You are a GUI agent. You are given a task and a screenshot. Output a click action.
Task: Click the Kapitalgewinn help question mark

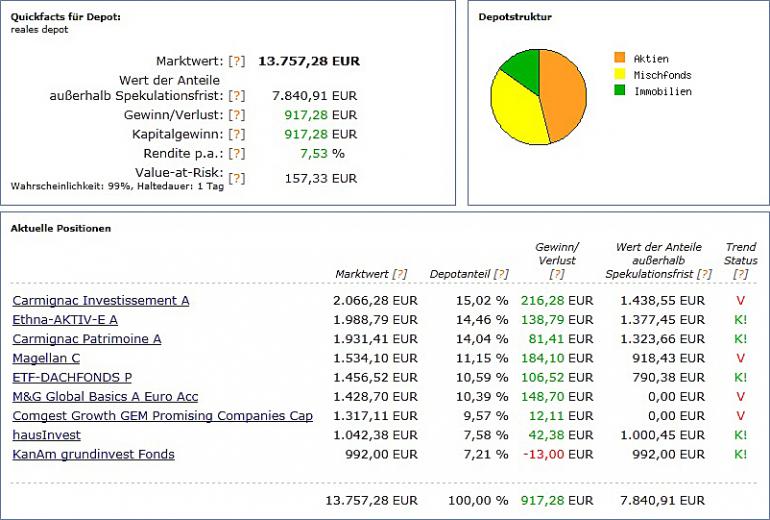236,134
